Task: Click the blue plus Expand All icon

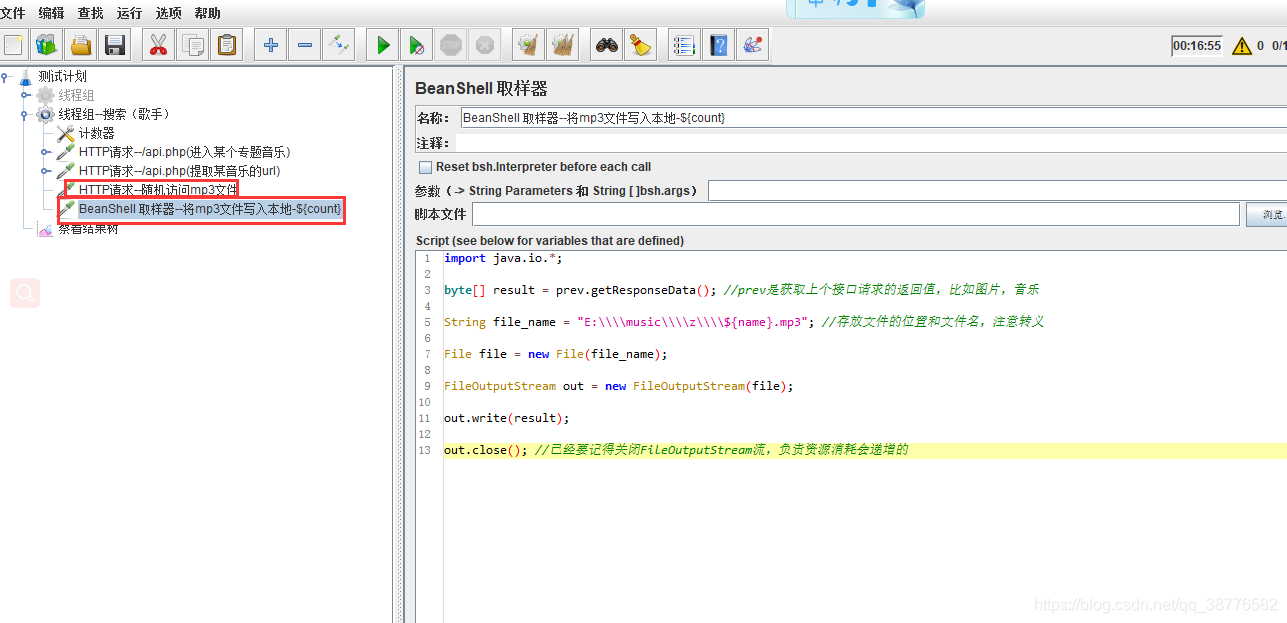Action: (270, 44)
